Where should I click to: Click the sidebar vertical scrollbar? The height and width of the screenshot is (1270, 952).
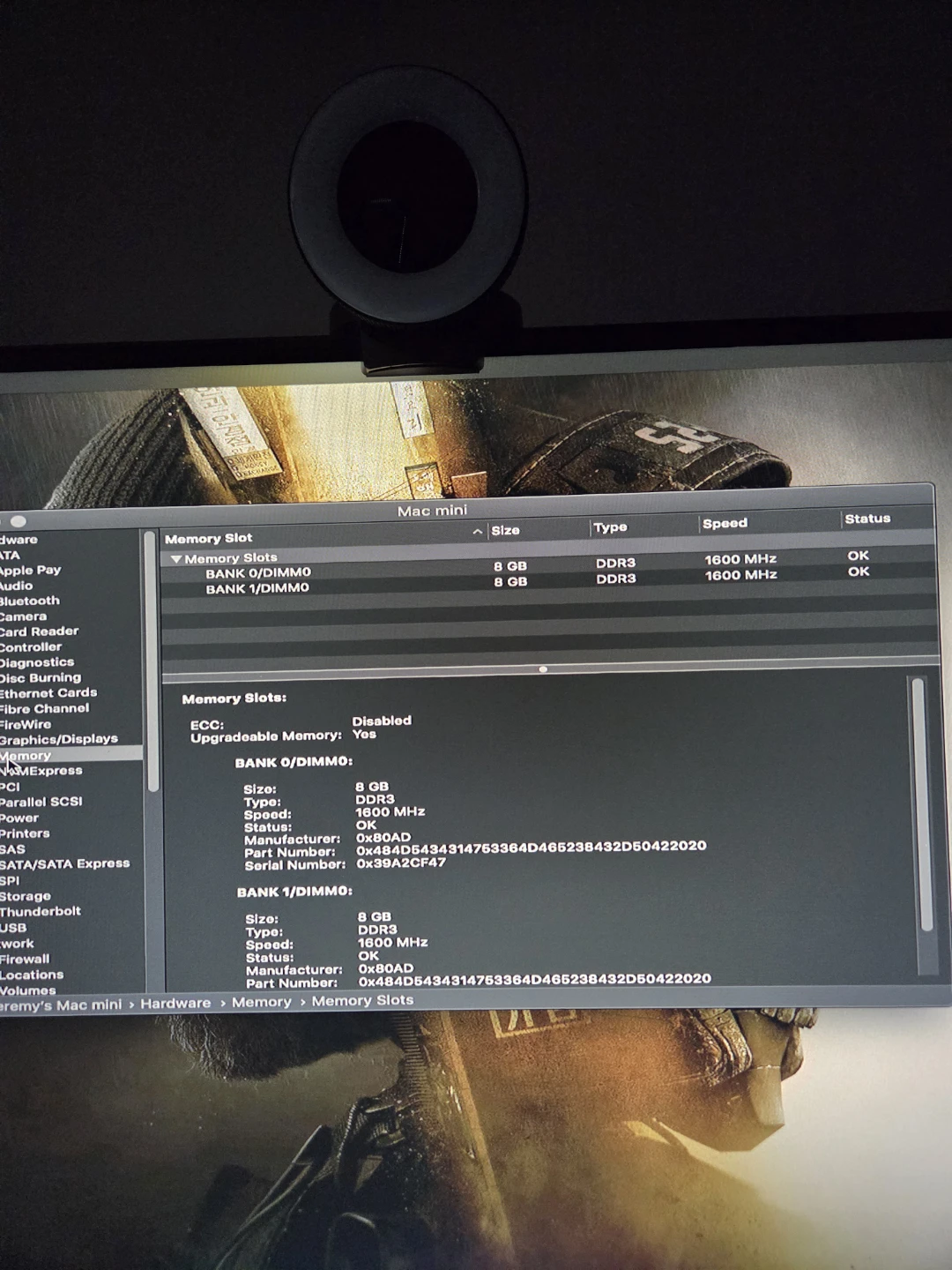[152, 661]
